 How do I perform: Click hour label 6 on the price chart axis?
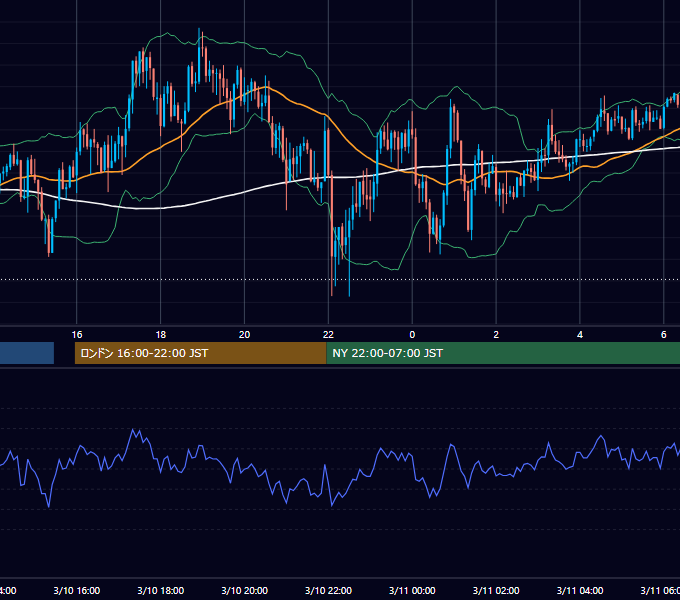click(x=664, y=335)
